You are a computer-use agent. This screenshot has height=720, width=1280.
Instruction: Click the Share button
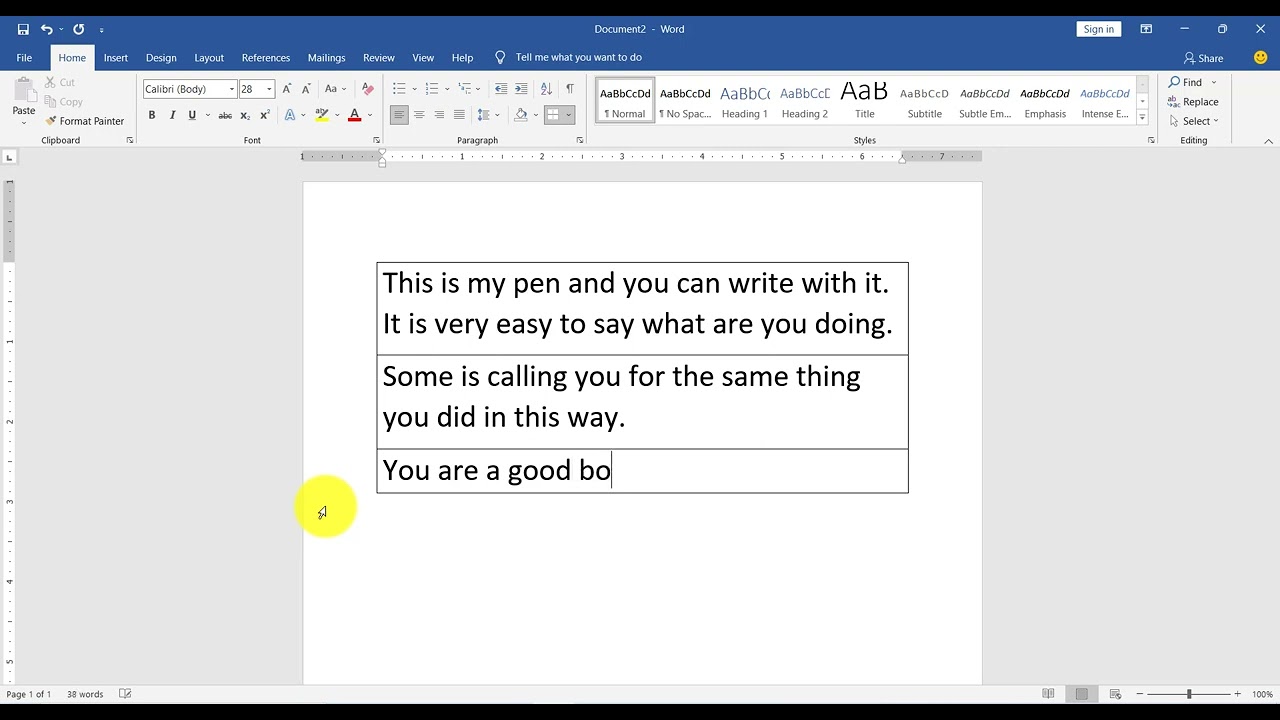[x=1203, y=58]
